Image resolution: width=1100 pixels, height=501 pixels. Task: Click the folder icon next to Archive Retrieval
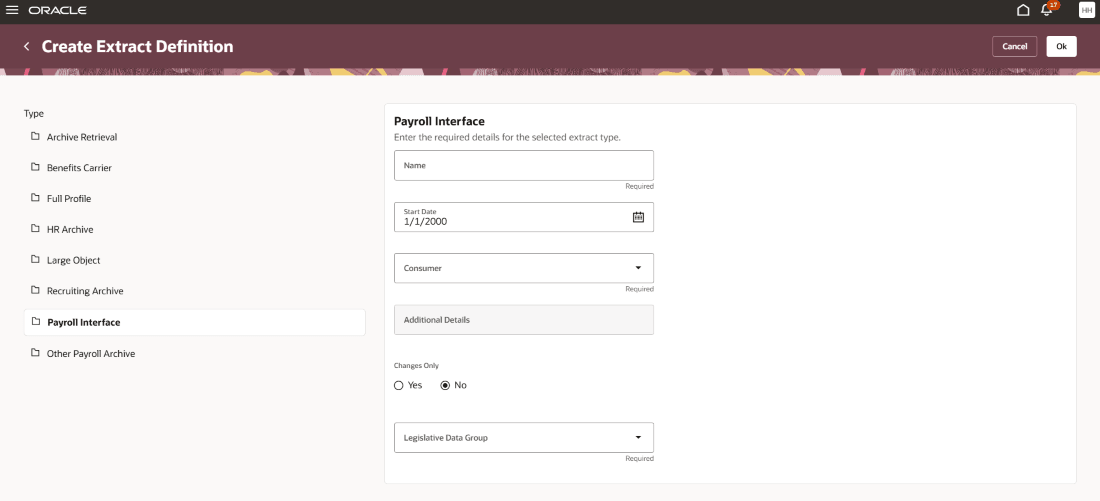pyautogui.click(x=35, y=136)
